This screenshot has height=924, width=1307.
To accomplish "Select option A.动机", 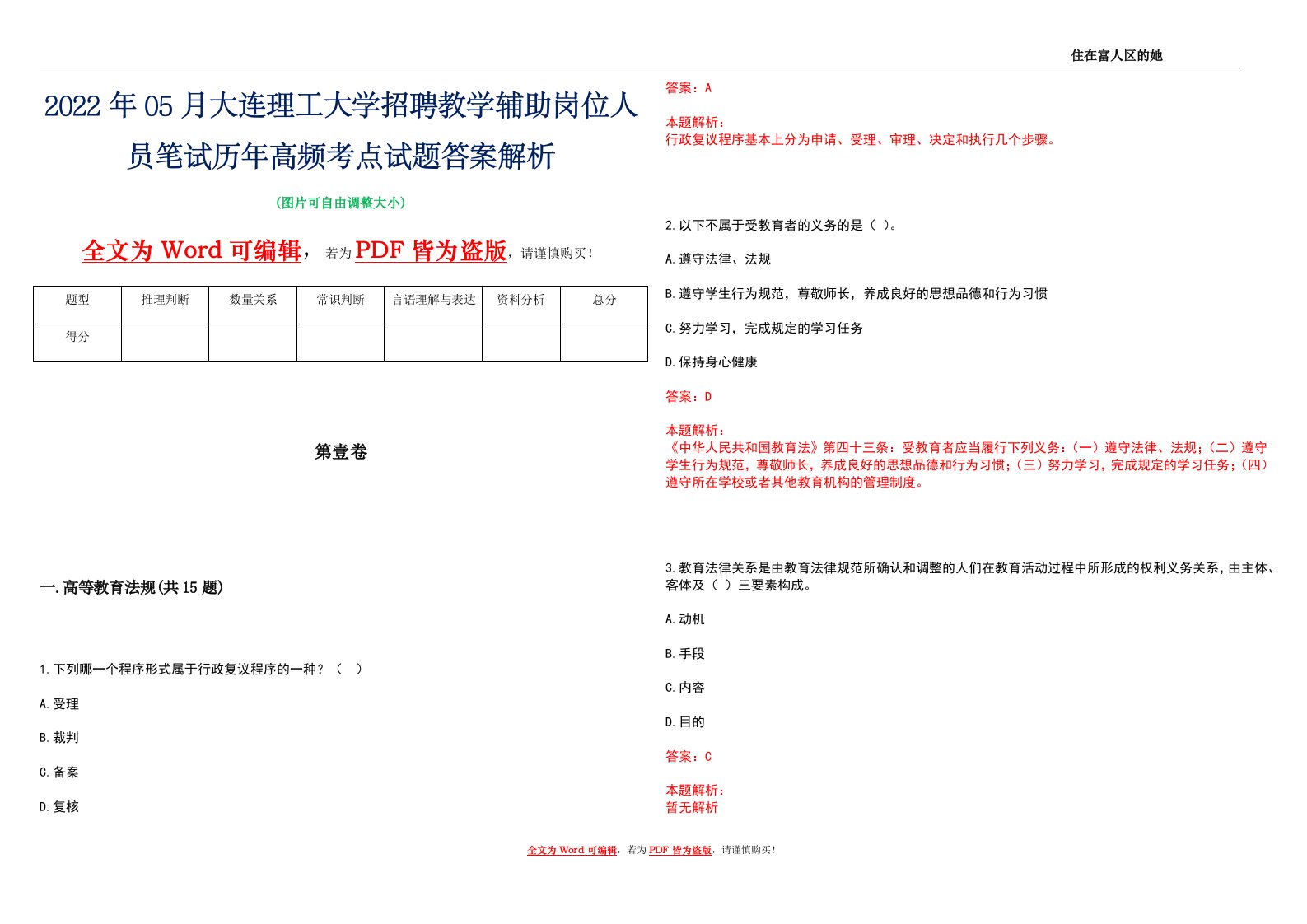I will (x=685, y=619).
